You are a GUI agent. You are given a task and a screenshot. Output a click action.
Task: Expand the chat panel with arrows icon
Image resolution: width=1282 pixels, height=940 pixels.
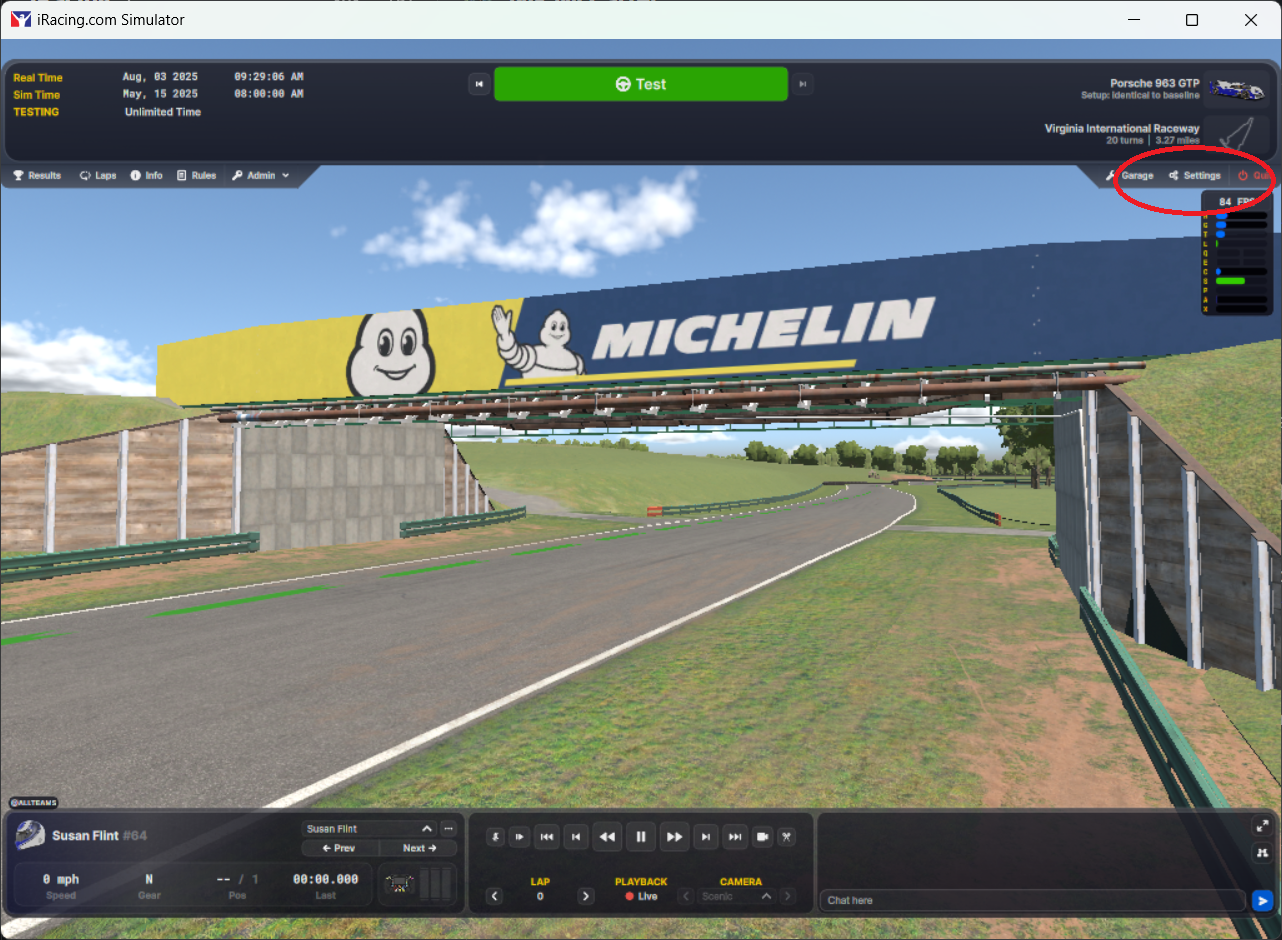coord(1262,826)
